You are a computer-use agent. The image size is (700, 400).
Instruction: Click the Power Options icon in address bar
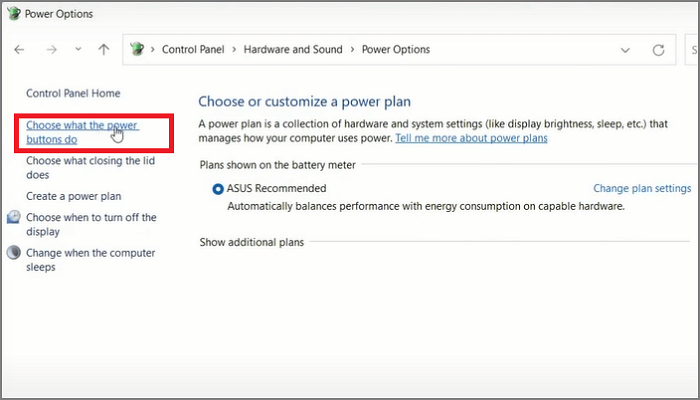[x=138, y=49]
